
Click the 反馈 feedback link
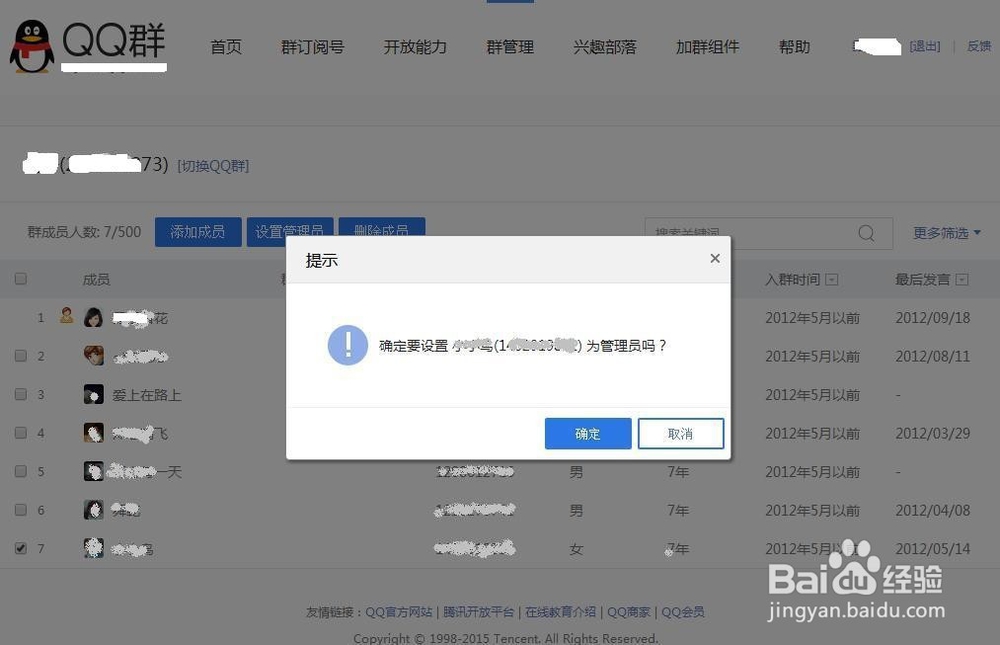coord(979,46)
